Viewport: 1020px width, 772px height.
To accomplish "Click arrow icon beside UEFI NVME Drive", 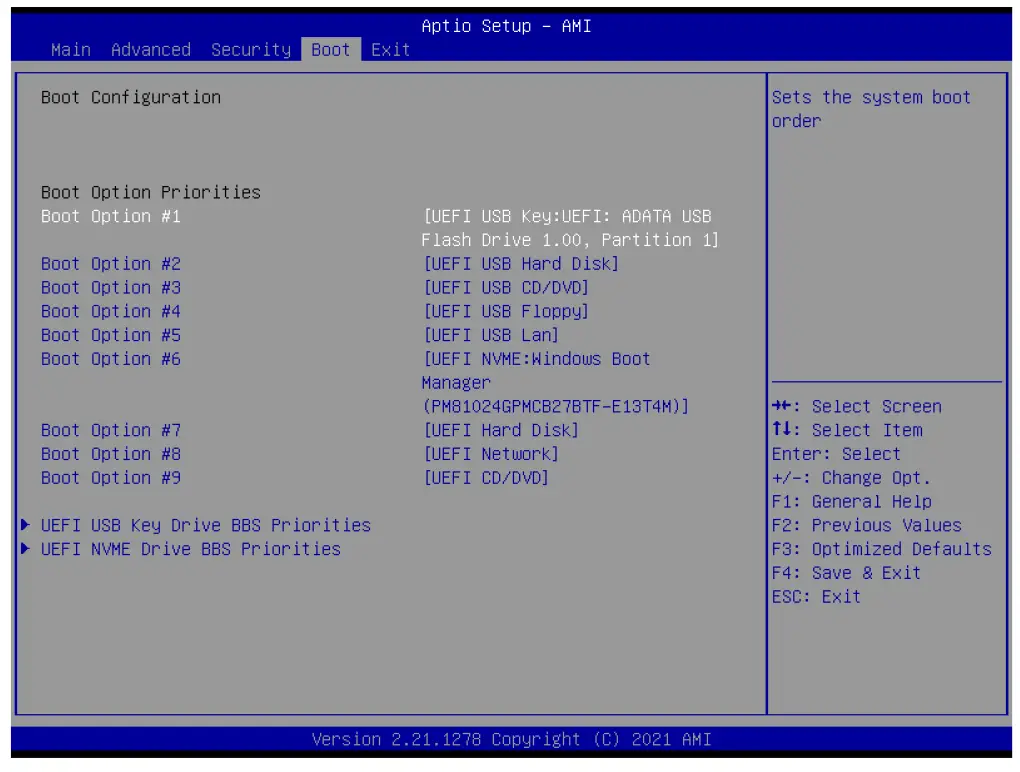I will (x=26, y=550).
